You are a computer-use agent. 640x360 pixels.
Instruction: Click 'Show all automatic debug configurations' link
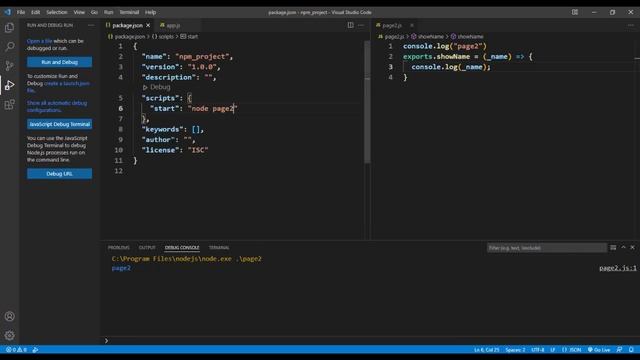(57, 107)
